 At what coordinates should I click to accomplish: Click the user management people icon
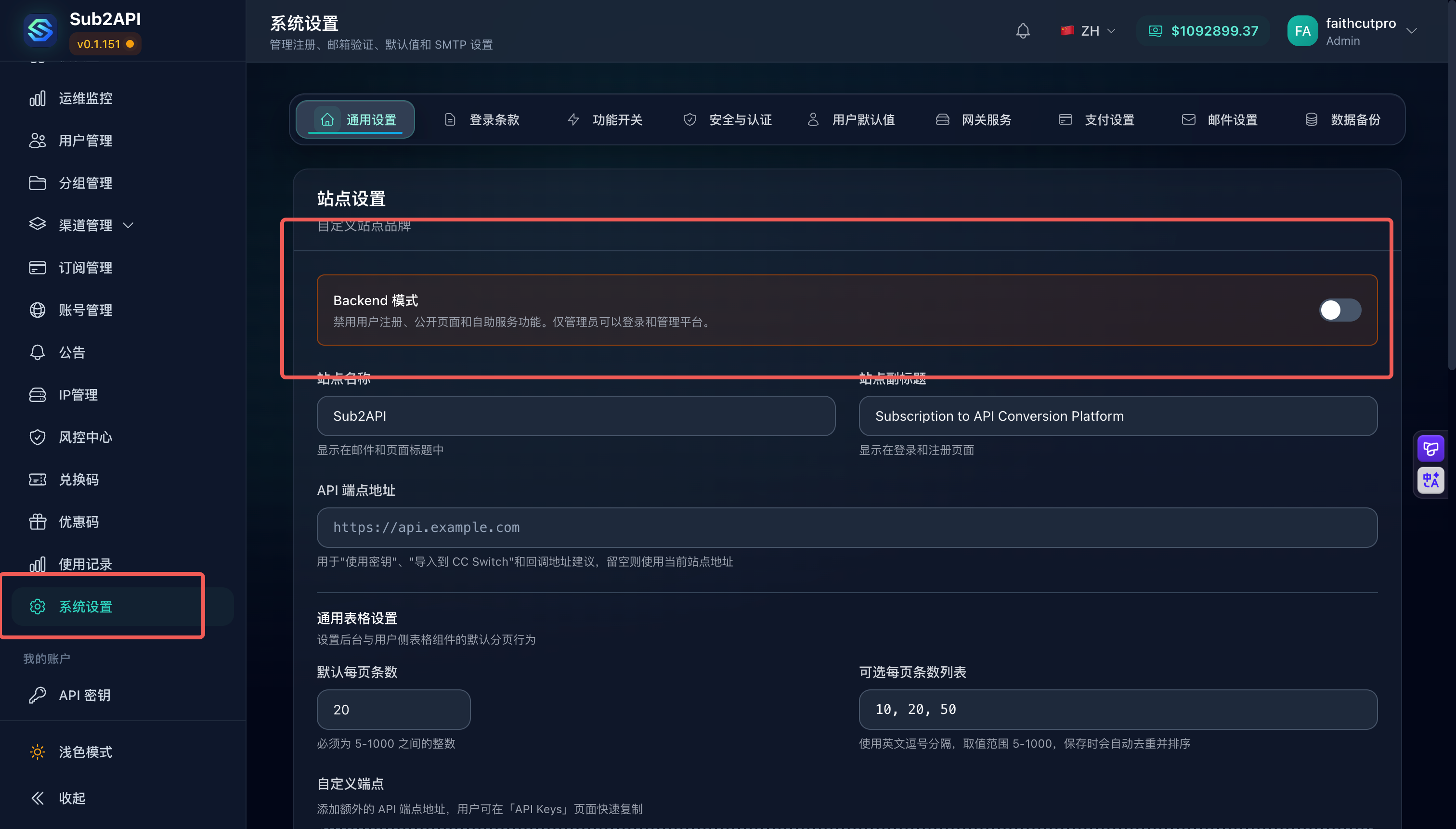tap(38, 141)
